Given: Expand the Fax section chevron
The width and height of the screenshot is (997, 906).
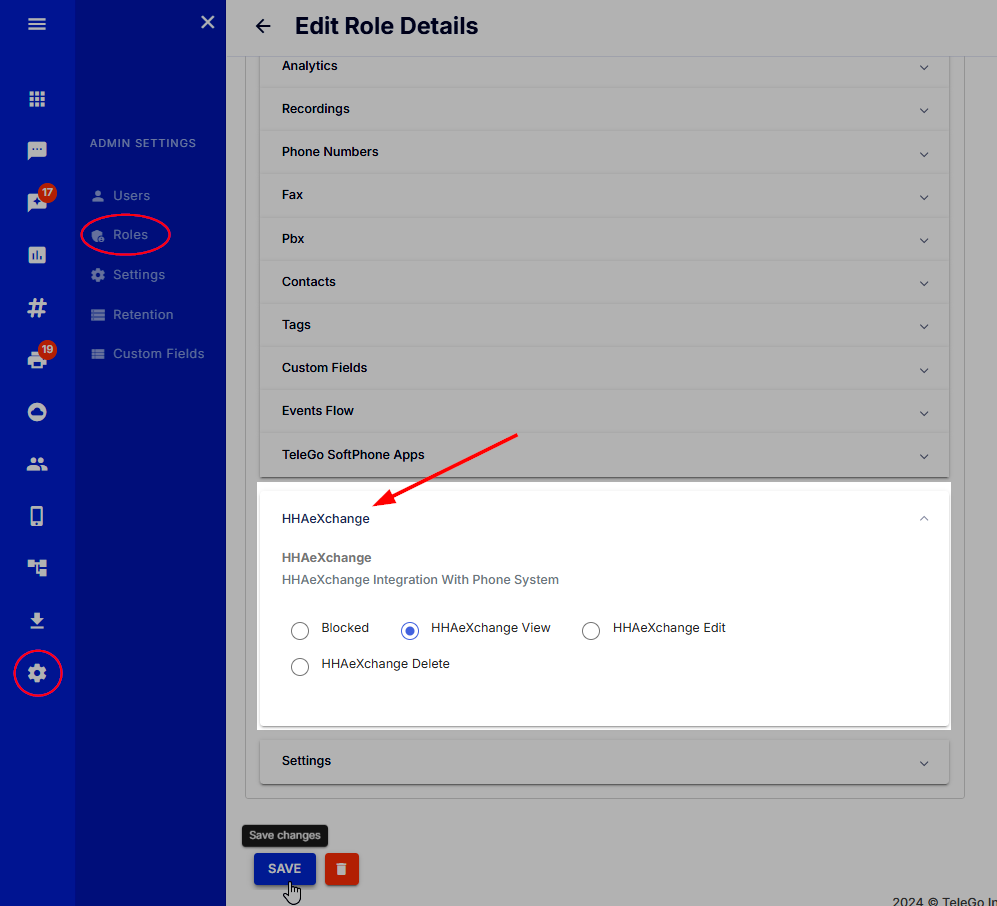Looking at the screenshot, I should pos(924,198).
